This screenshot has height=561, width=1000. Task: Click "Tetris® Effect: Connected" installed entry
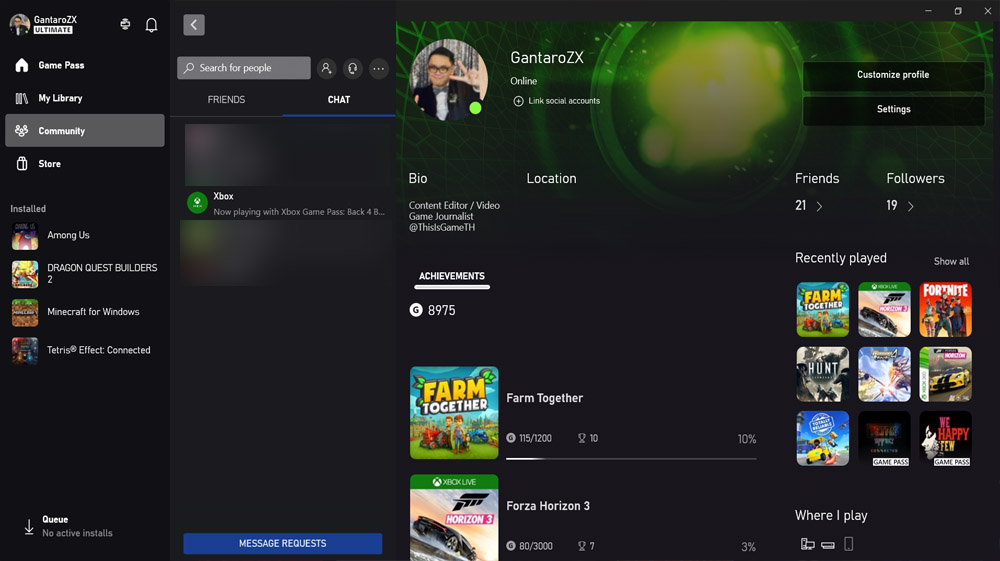99,350
